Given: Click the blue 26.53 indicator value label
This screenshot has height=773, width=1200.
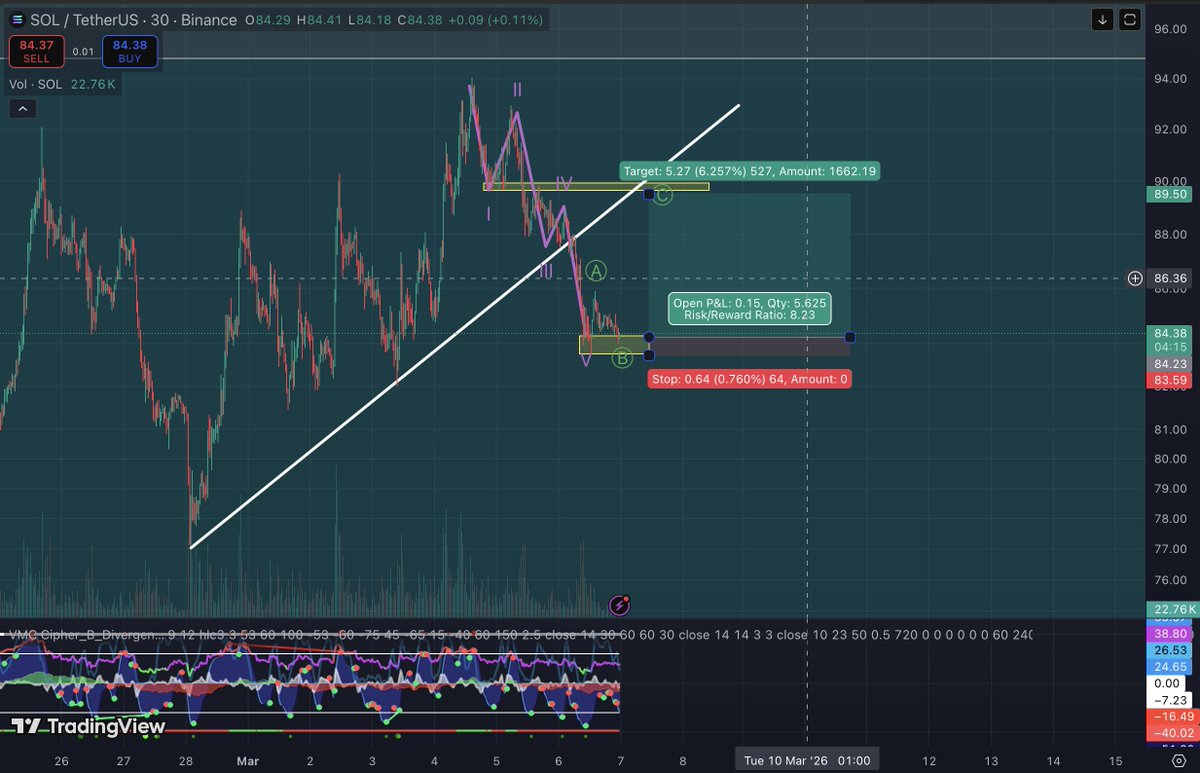Looking at the screenshot, I should (1169, 650).
